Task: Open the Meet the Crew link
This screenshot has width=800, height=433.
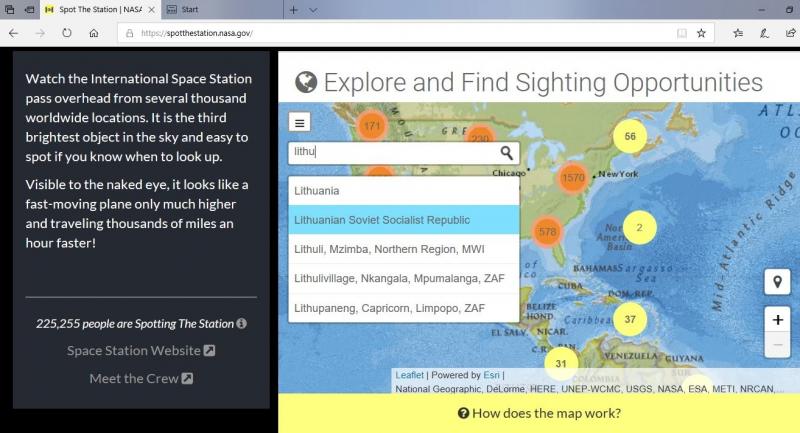Action: (140, 378)
